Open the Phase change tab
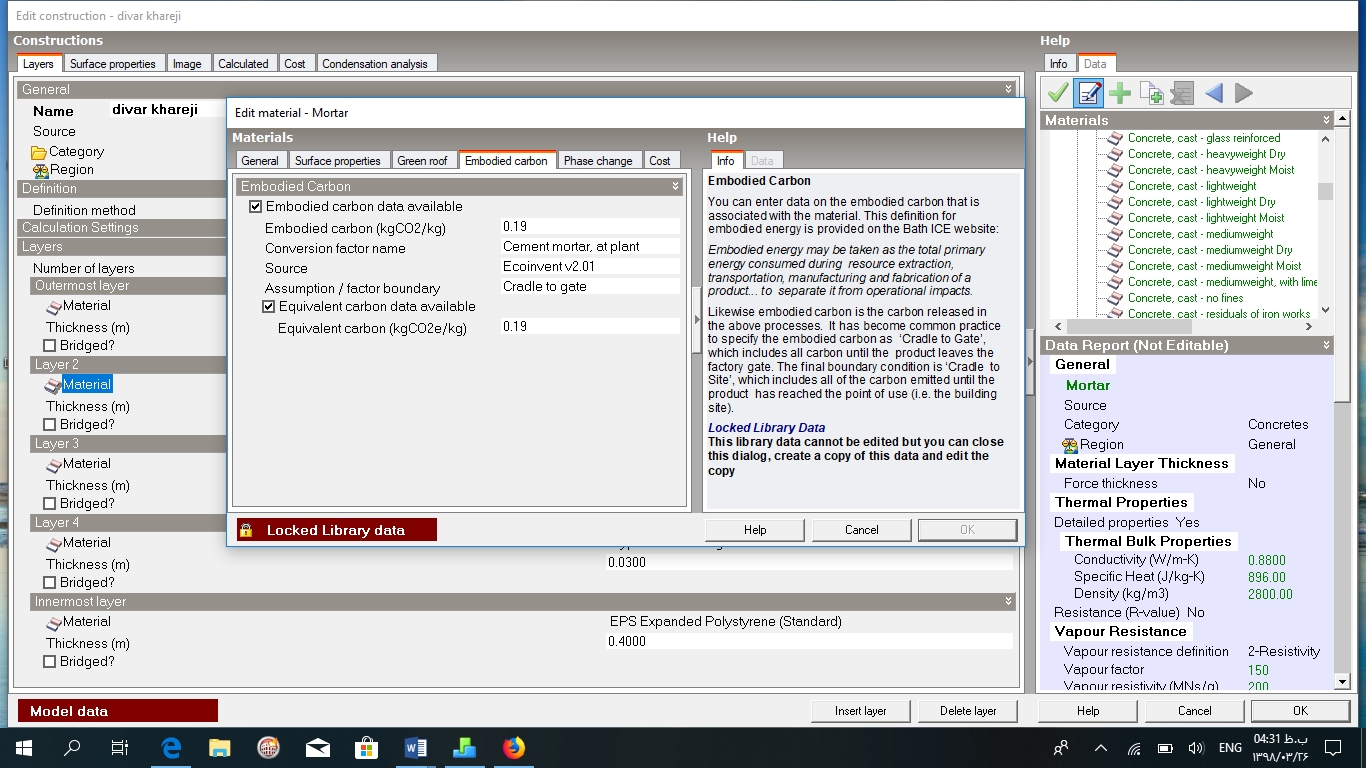 tap(598, 160)
